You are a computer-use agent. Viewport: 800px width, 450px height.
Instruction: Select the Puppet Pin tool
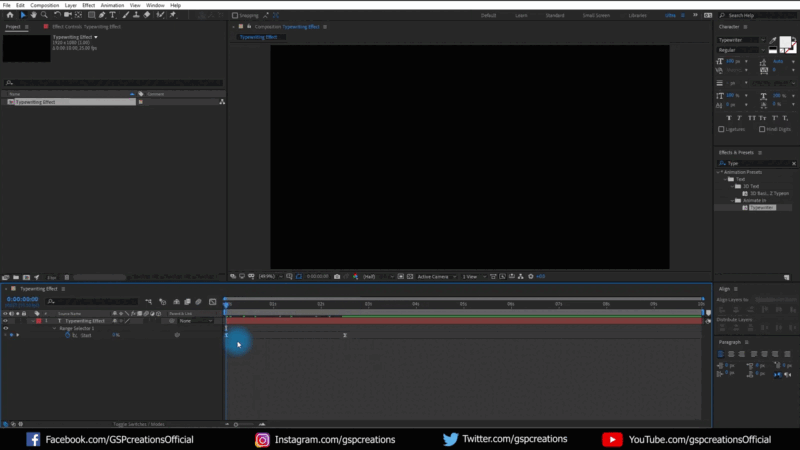pyautogui.click(x=173, y=15)
